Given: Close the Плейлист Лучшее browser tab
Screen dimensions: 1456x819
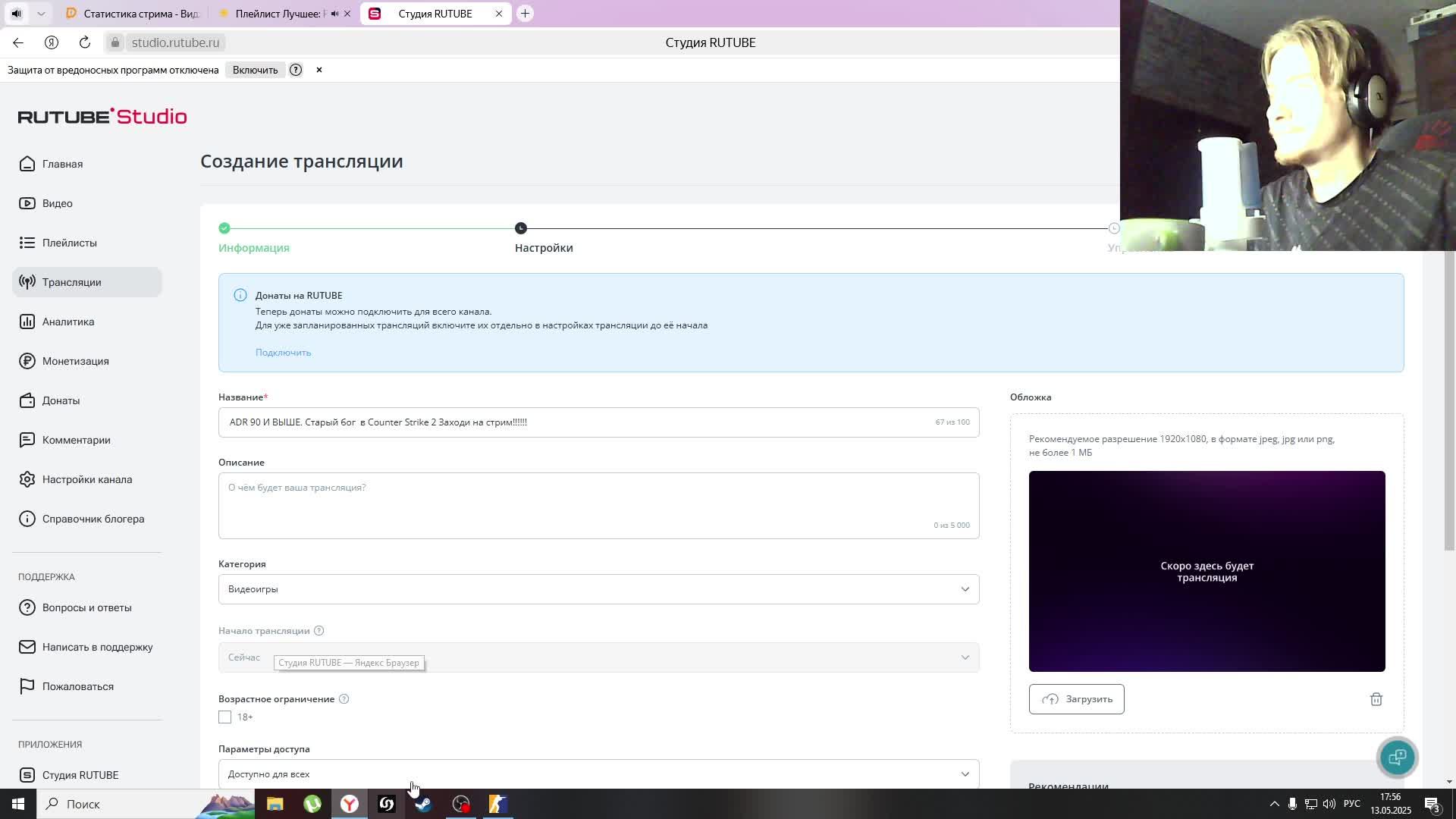Looking at the screenshot, I should [347, 14].
